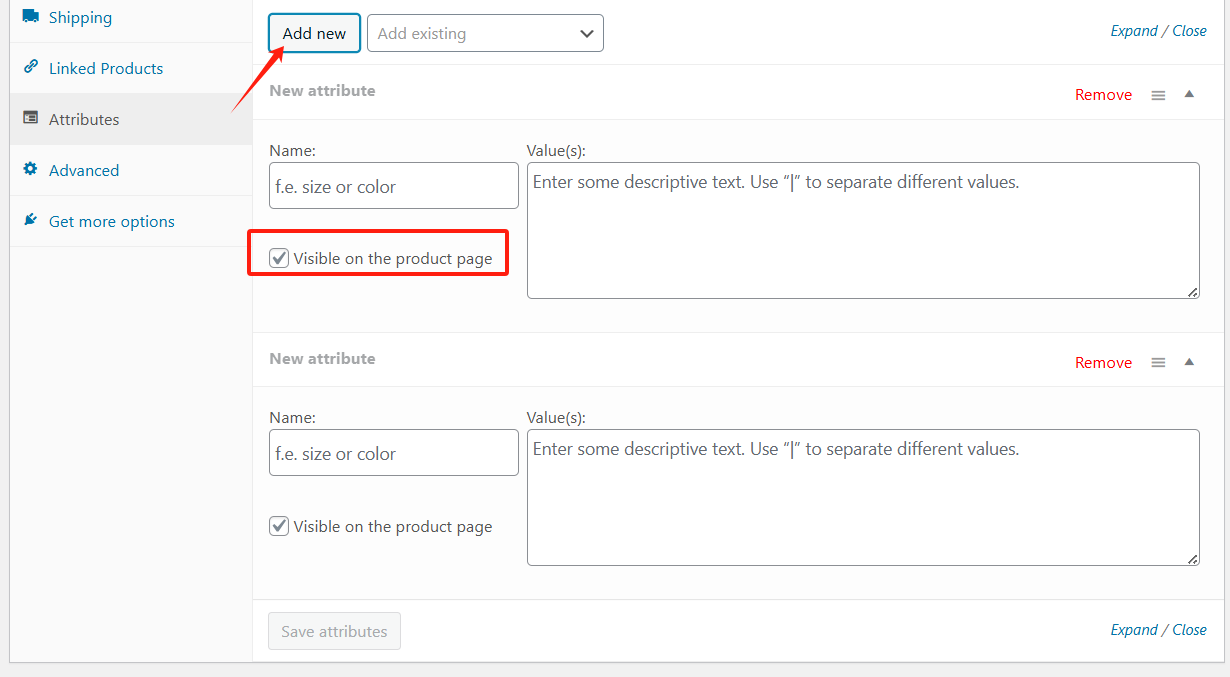The image size is (1230, 677).
Task: Click the Attributes list icon
Action: pyautogui.click(x=31, y=119)
